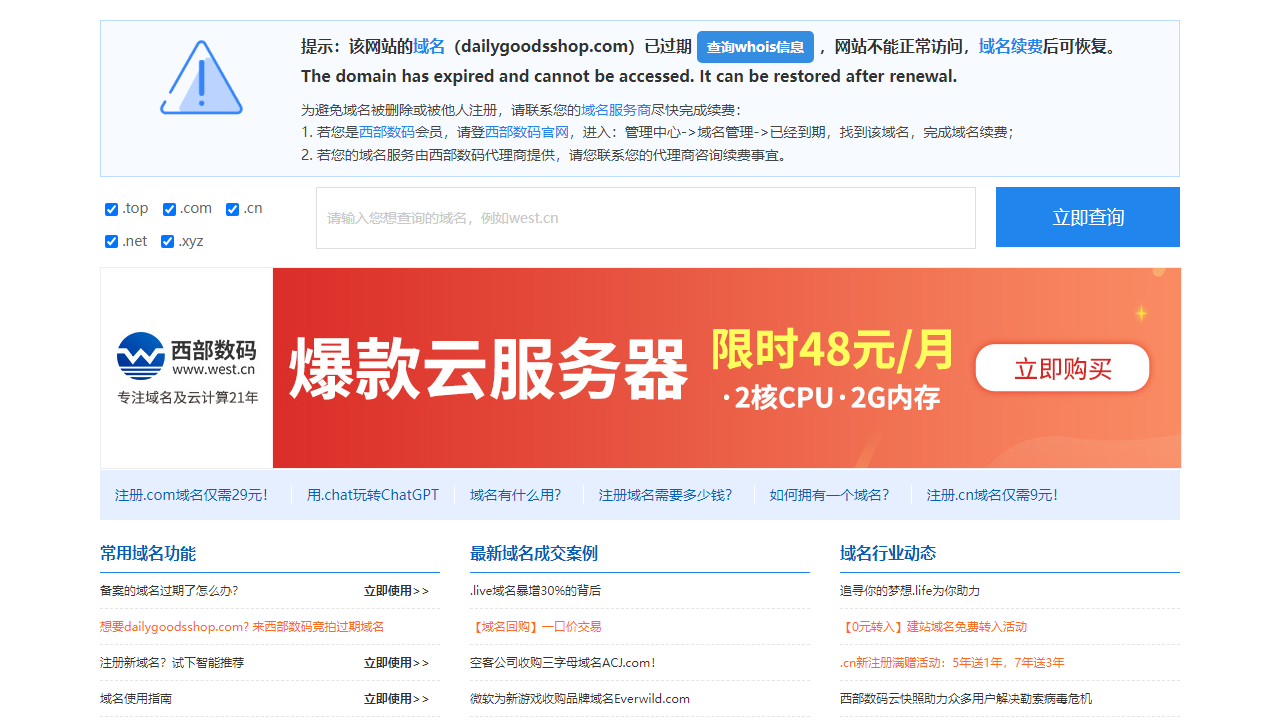1280x720 pixels.
Task: Click the 最新域名成交案例 section heading
Action: pos(534,553)
